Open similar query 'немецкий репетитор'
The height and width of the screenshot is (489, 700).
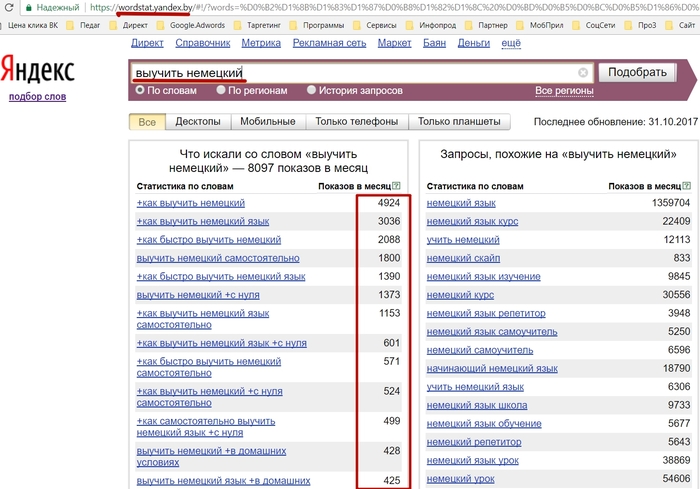[474, 442]
